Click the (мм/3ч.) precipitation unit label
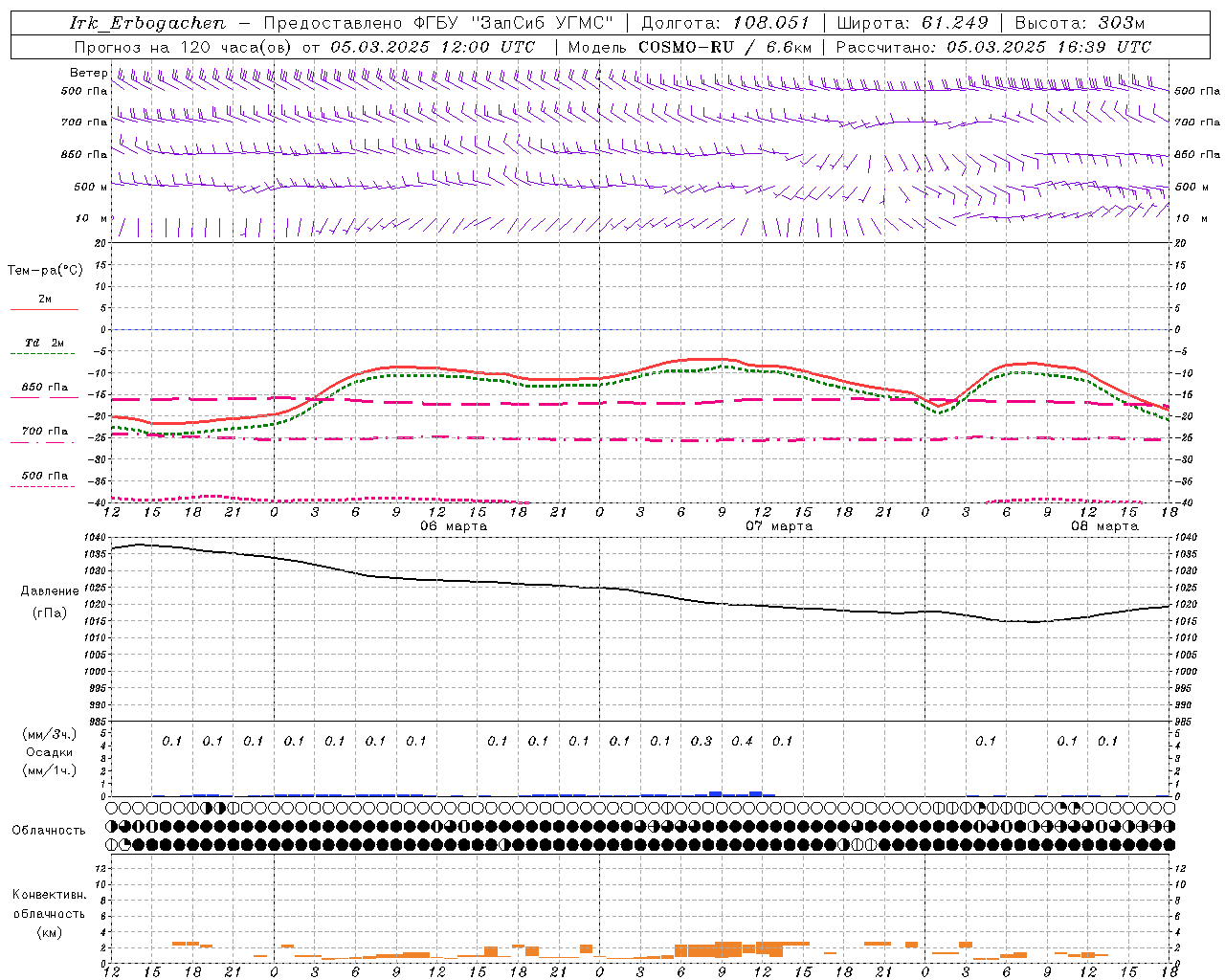Viewport: 1225px width, 980px height. [50, 734]
